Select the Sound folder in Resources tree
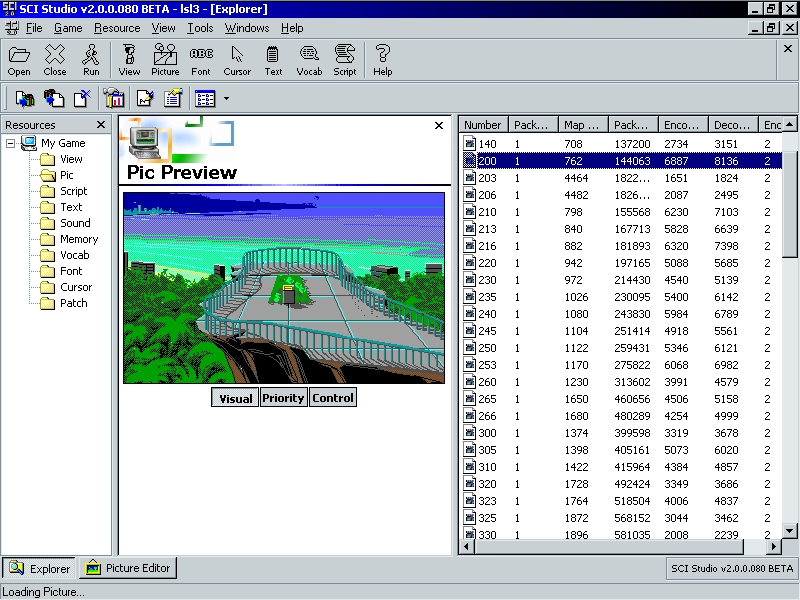The image size is (800, 600). click(75, 223)
